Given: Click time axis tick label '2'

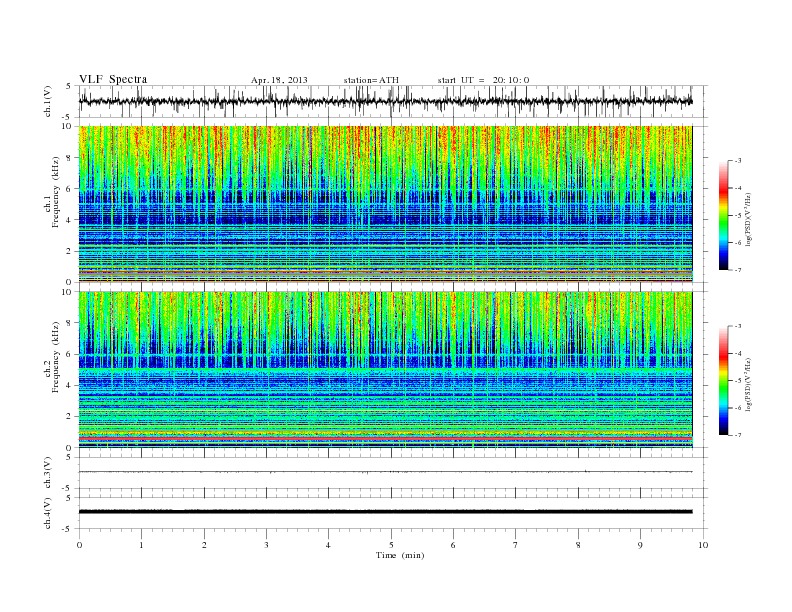Looking at the screenshot, I should pyautogui.click(x=204, y=545).
